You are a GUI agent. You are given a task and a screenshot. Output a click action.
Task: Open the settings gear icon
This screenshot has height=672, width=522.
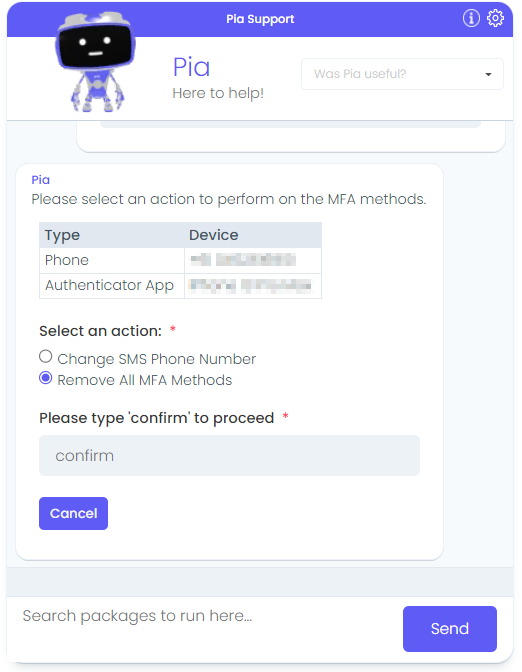pos(495,18)
